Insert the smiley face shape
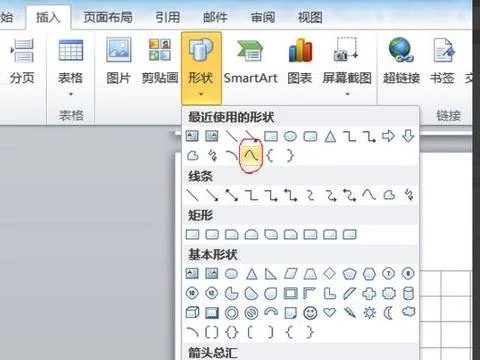Screen dimensions: 480x360 pos(310,313)
